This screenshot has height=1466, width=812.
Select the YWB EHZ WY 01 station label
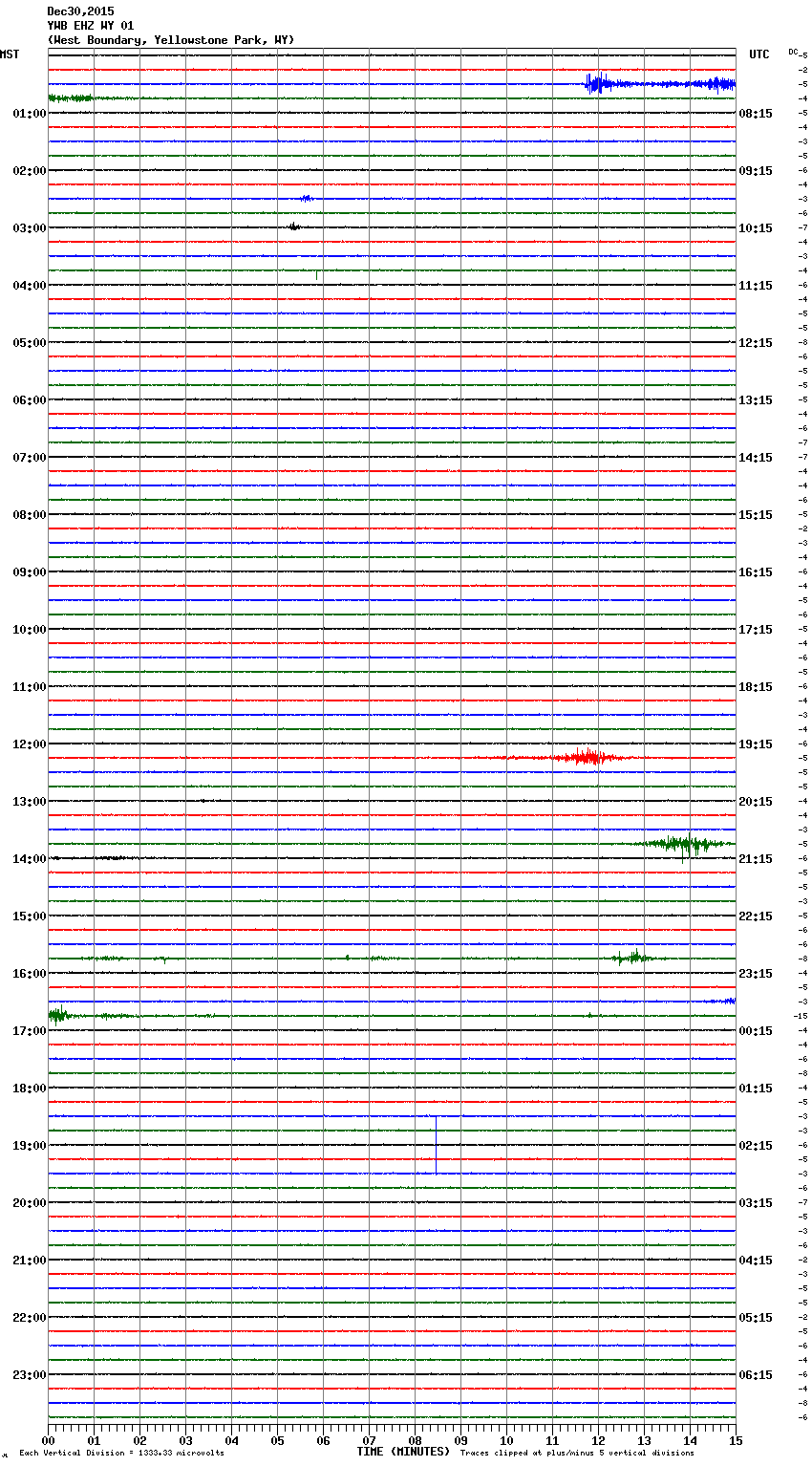coord(91,26)
